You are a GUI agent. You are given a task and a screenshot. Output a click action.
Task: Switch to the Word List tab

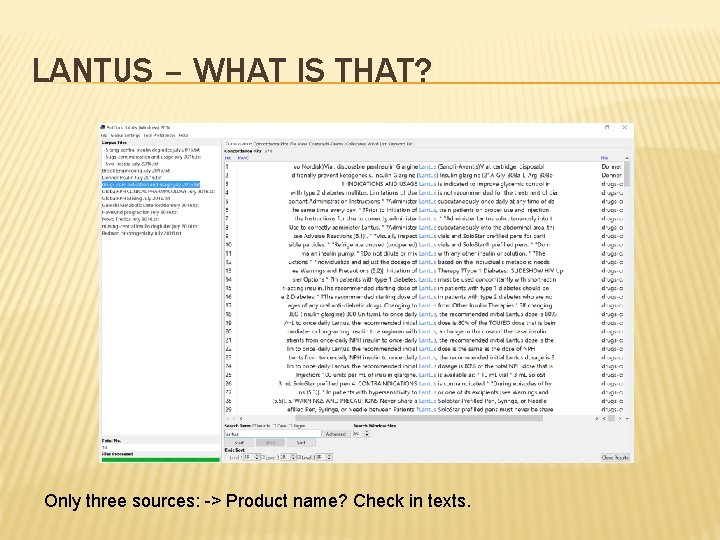point(377,144)
